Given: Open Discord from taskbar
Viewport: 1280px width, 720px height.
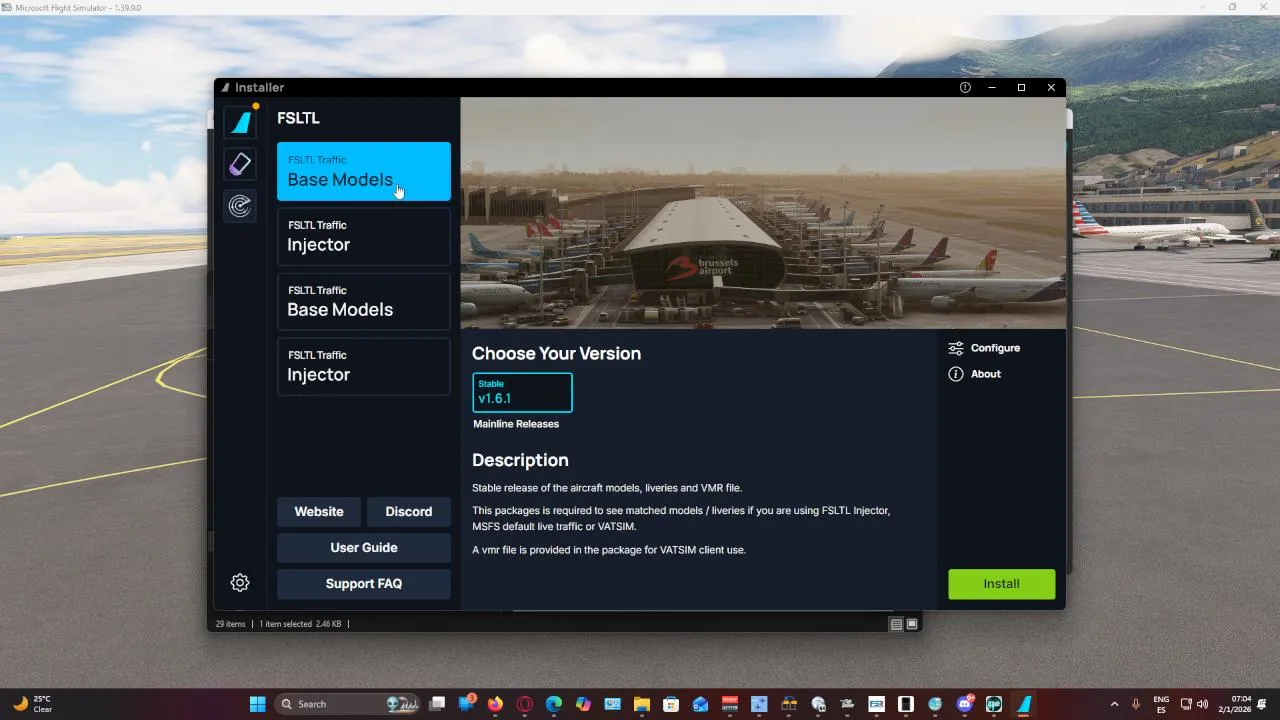Looking at the screenshot, I should click(x=965, y=704).
